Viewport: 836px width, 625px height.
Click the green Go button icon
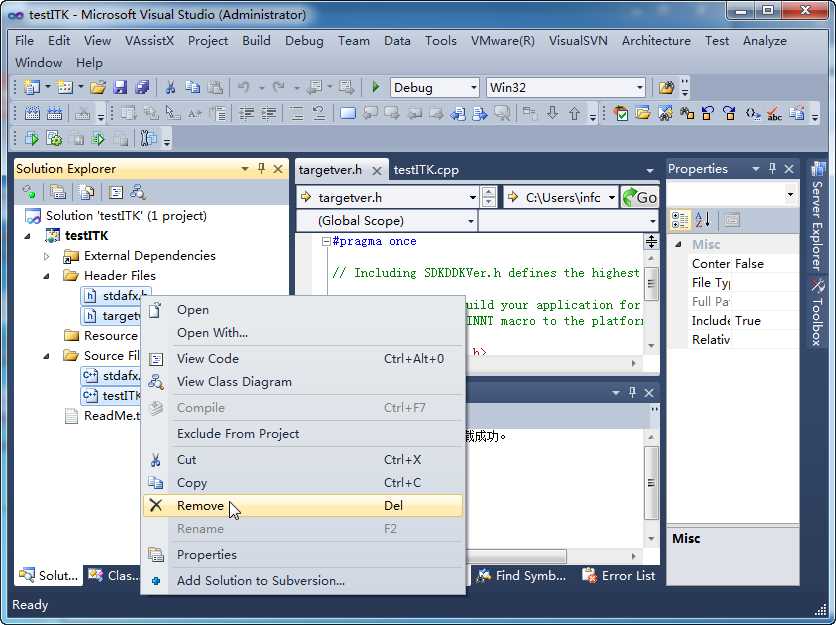click(640, 197)
